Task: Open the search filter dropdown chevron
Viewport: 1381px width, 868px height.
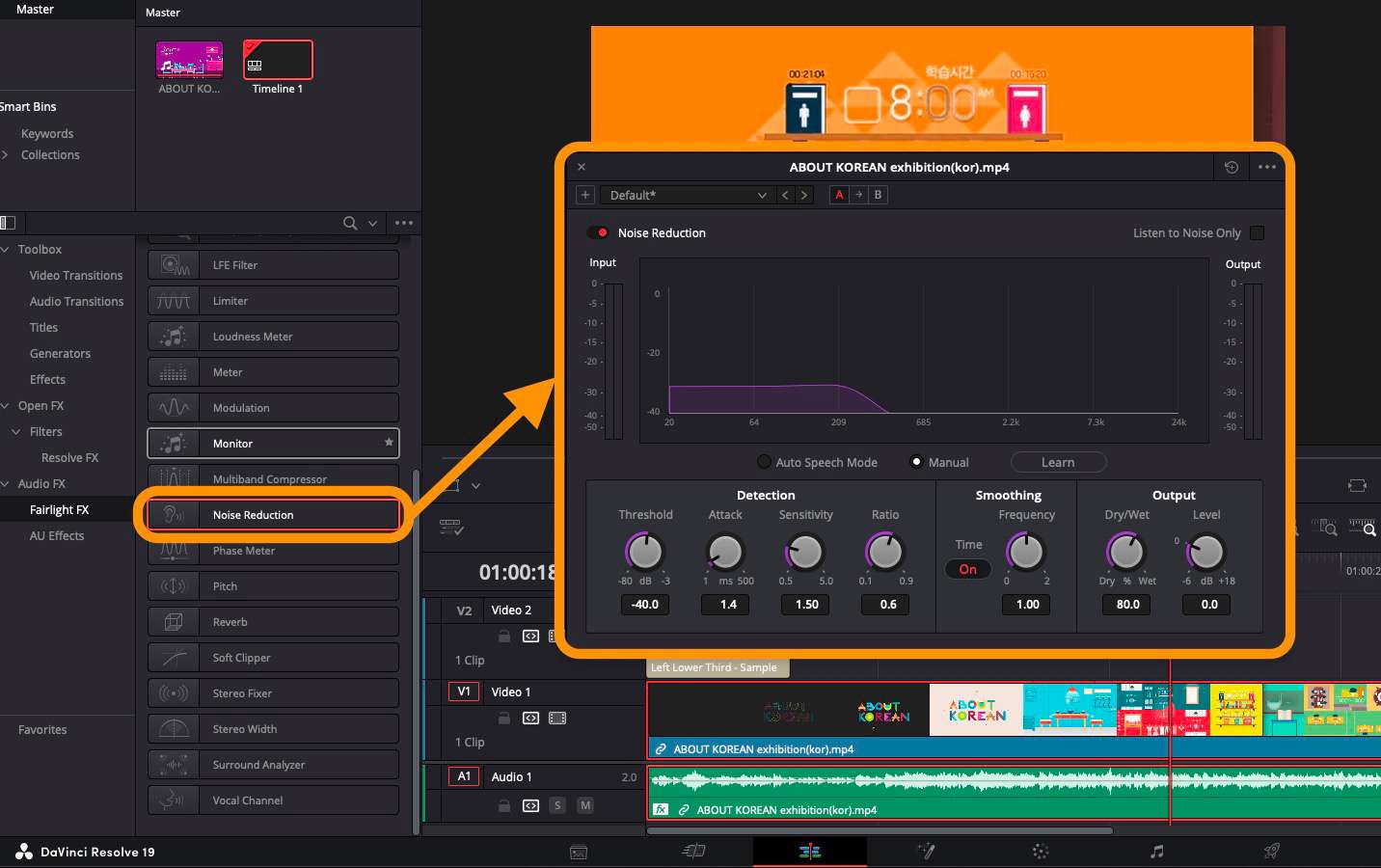Action: [x=372, y=223]
